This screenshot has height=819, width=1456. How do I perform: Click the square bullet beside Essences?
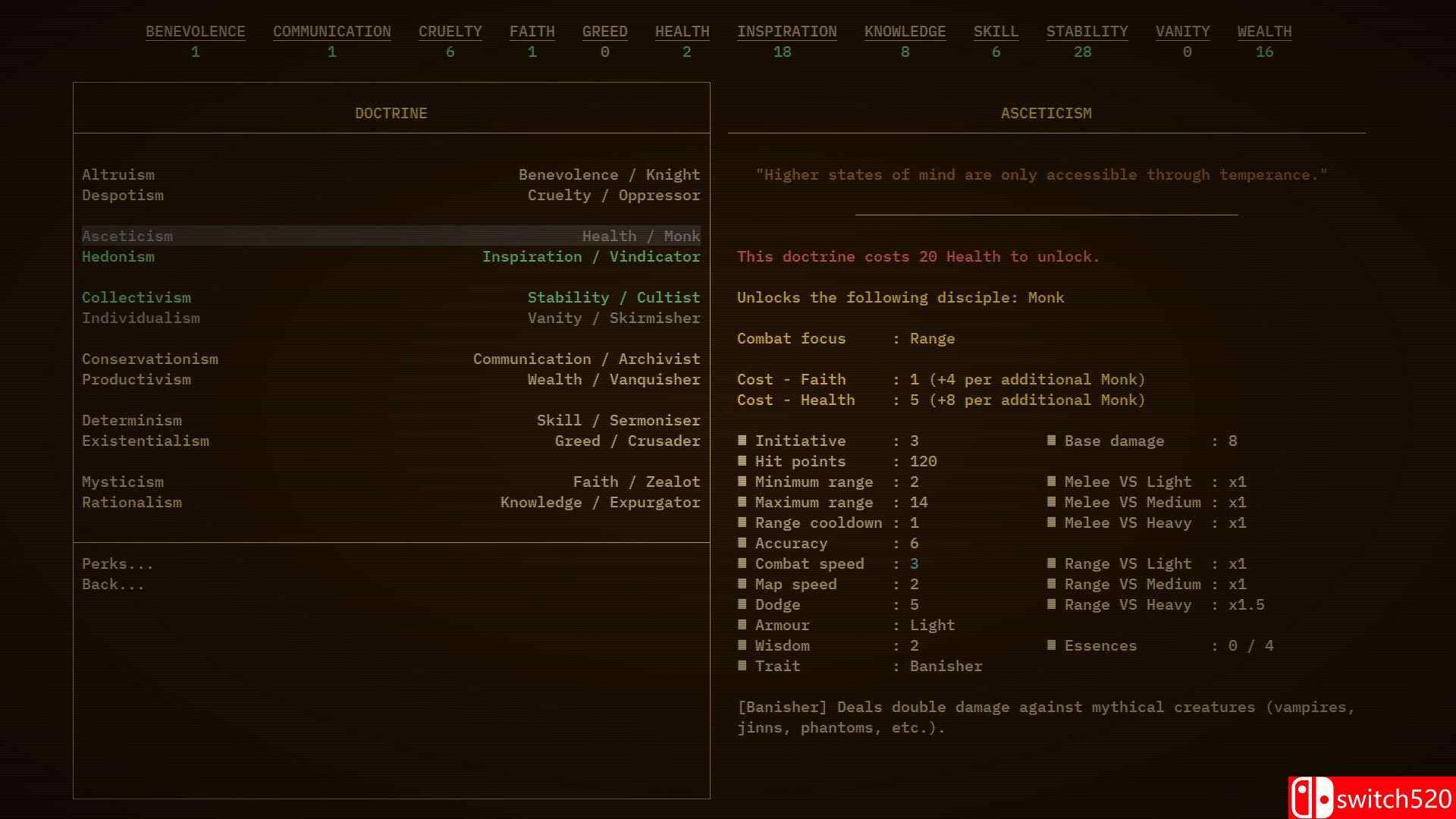(1052, 645)
